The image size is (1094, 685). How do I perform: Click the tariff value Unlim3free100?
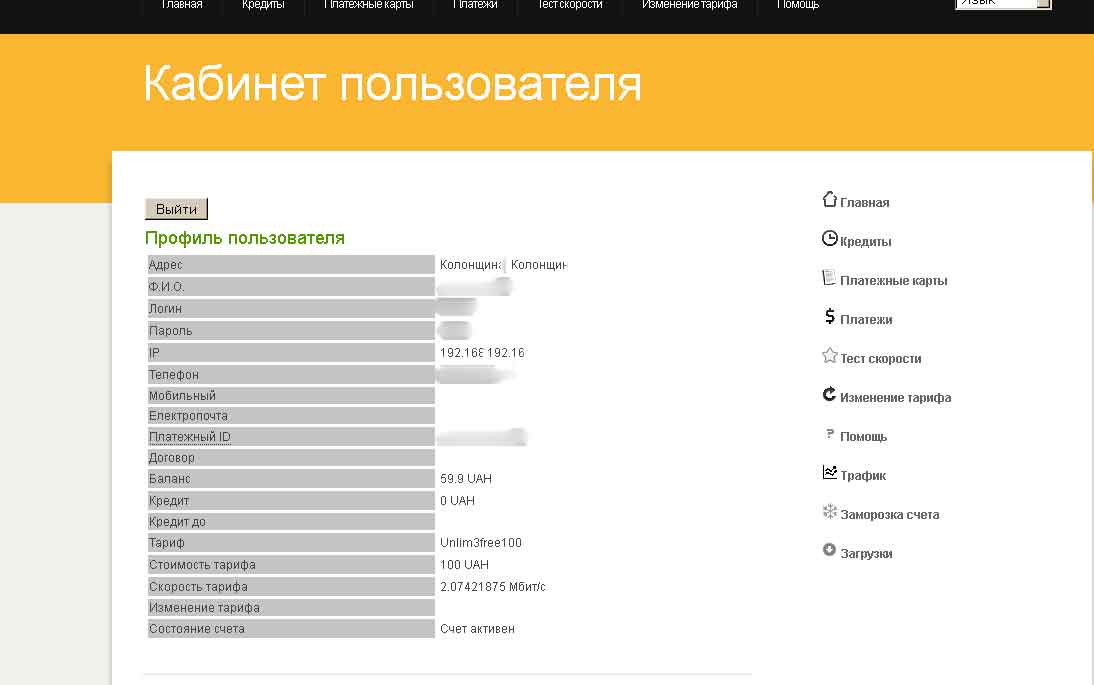click(481, 543)
